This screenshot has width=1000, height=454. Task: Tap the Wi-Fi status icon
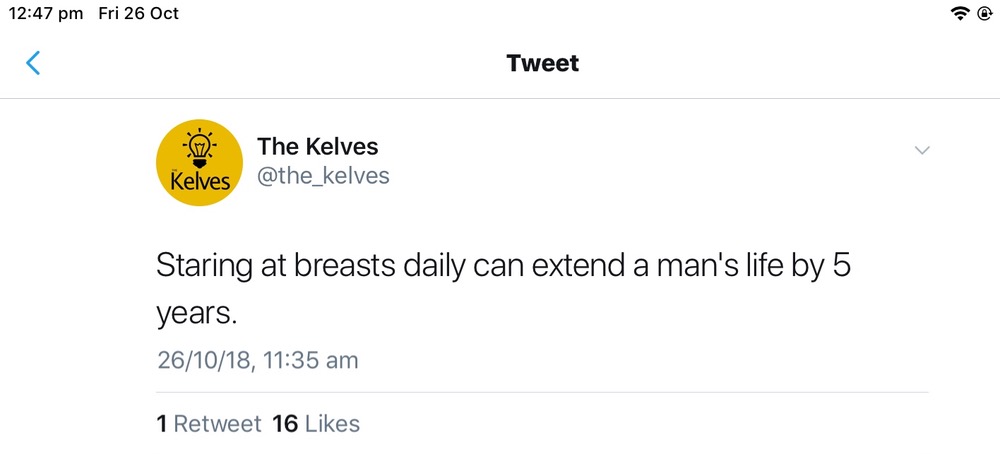[960, 14]
